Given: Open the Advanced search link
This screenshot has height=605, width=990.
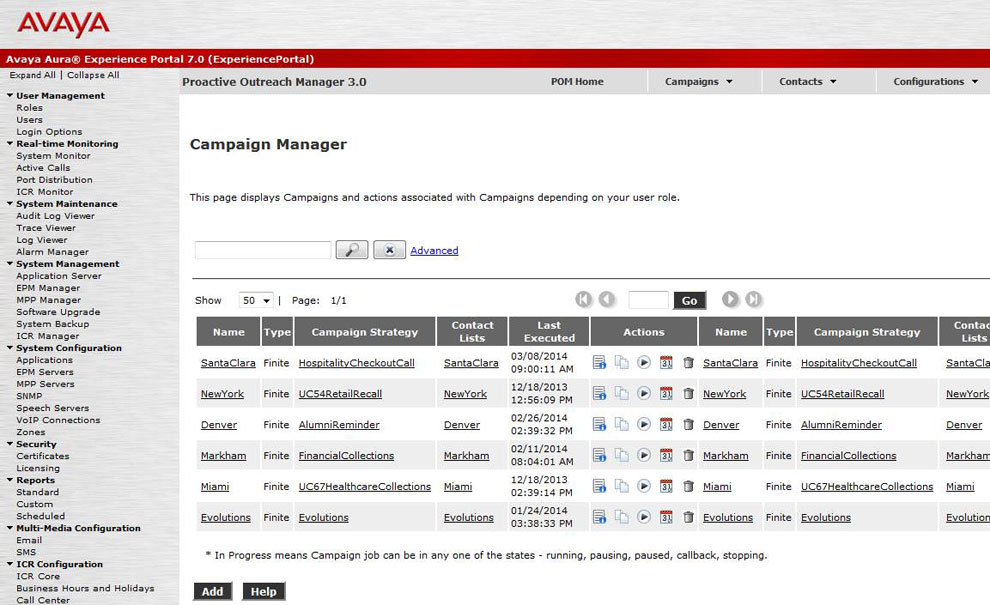Looking at the screenshot, I should [x=434, y=251].
